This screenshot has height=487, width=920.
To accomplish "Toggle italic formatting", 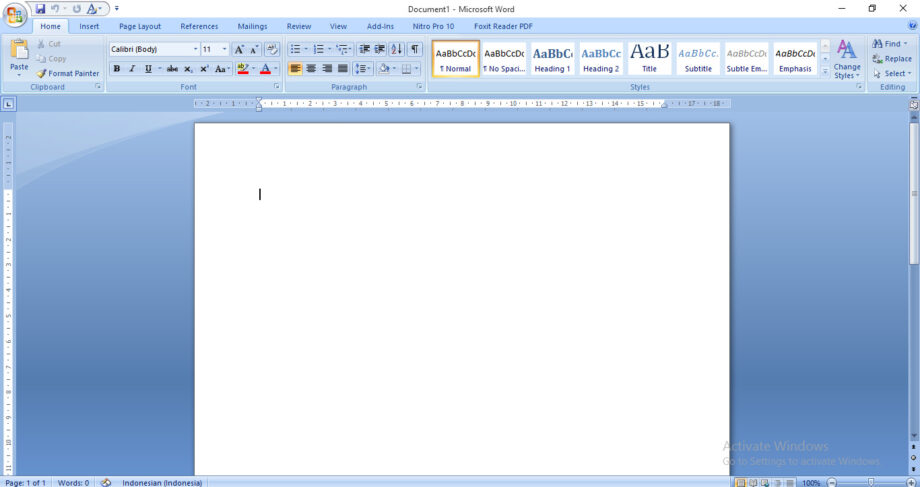I will click(131, 69).
